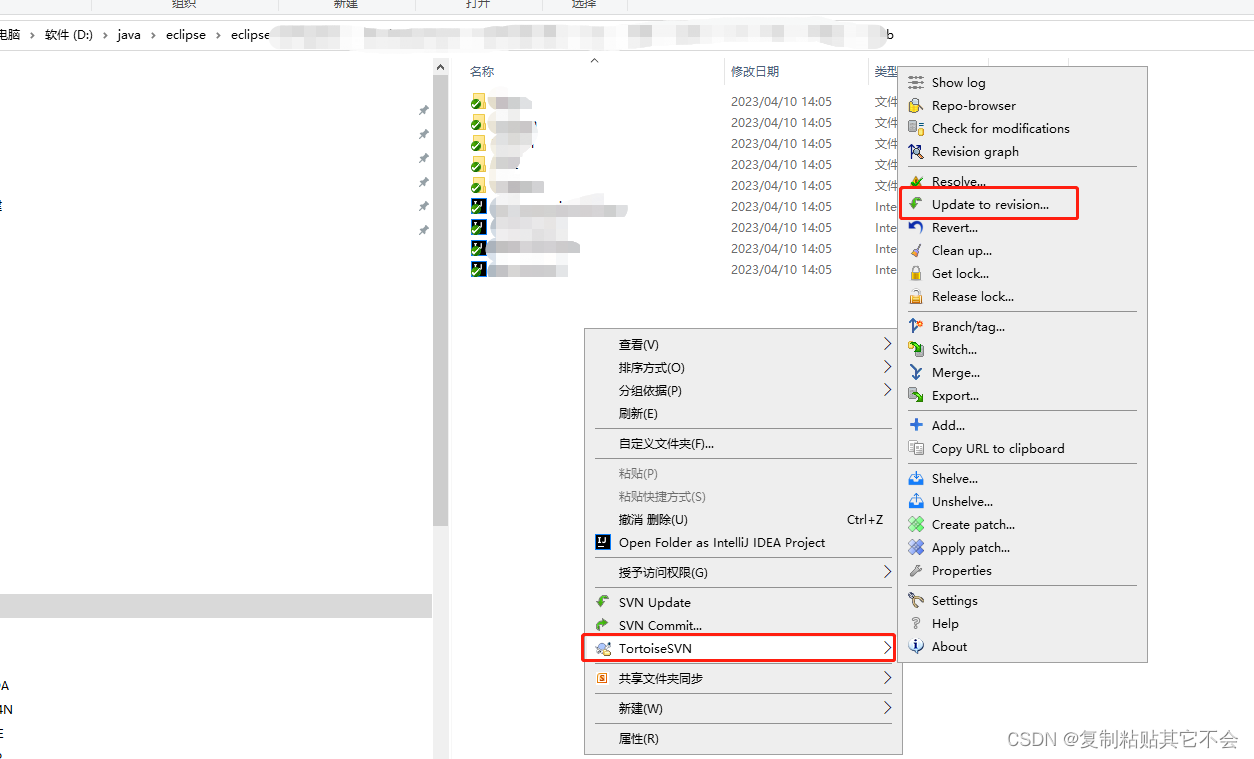The width and height of the screenshot is (1254, 759).
Task: Open Folder as IntelliJ IDEA Project
Action: pyautogui.click(x=720, y=542)
